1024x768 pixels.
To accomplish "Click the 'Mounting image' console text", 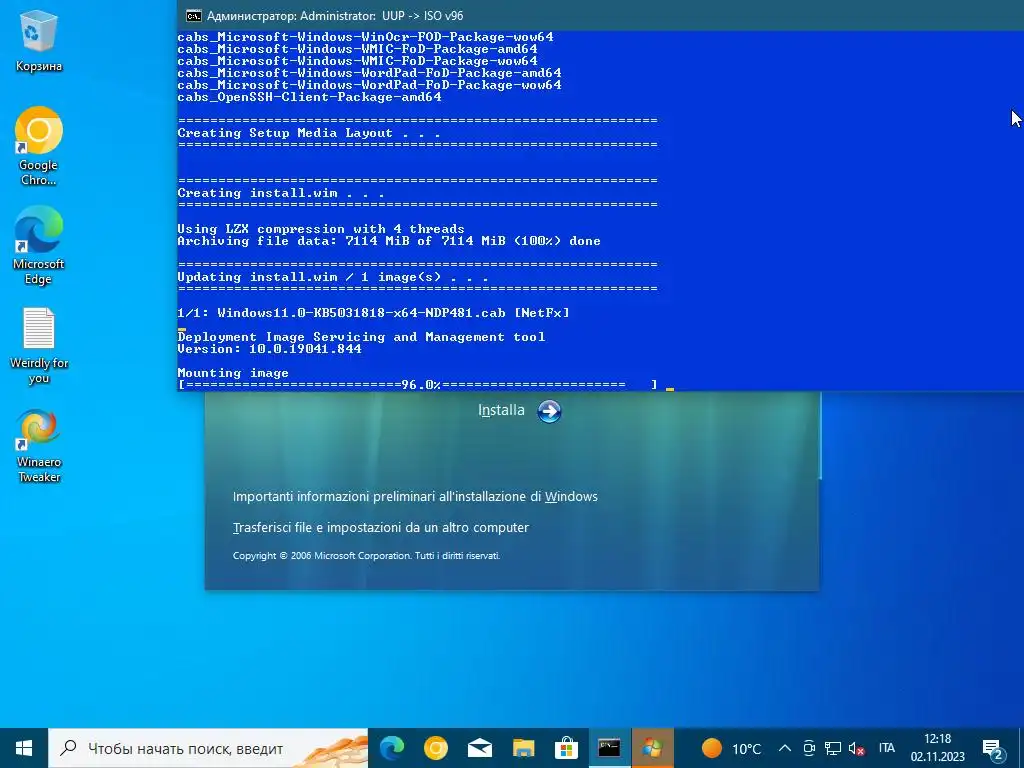I will (233, 373).
